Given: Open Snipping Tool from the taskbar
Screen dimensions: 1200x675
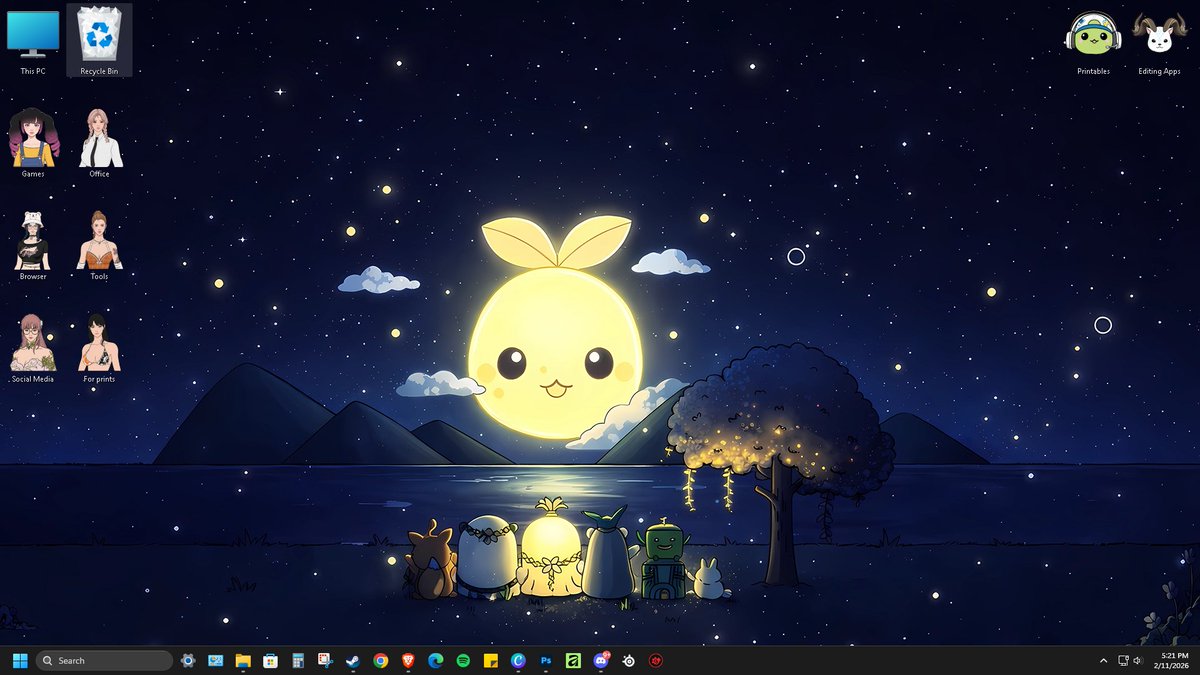Looking at the screenshot, I should [x=325, y=660].
